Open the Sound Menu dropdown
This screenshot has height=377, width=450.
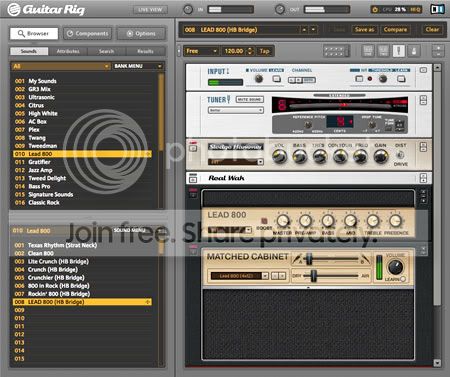[138, 230]
